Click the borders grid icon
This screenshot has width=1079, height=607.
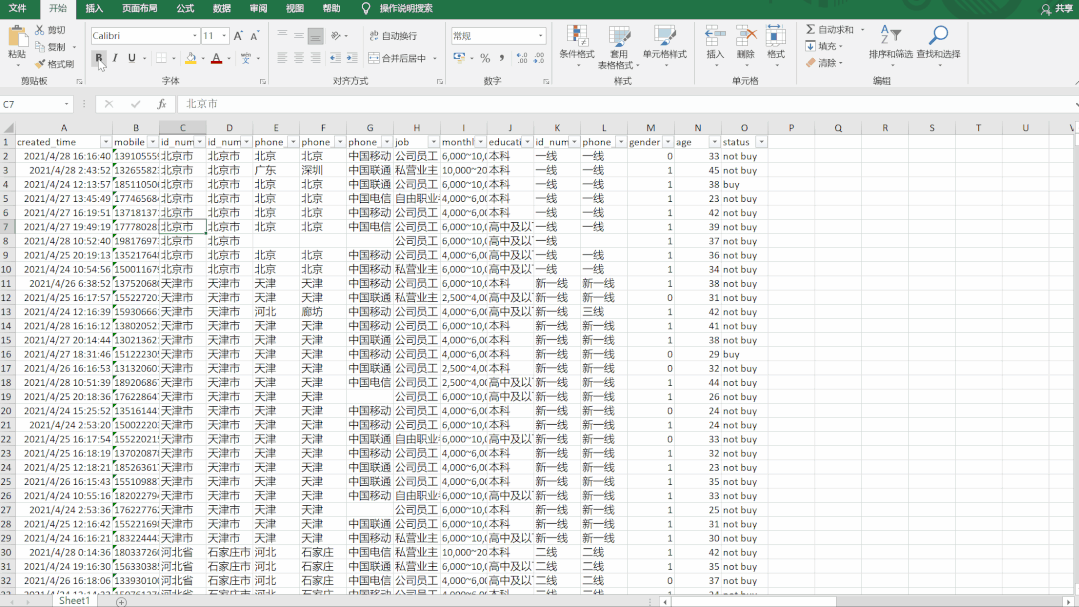(x=161, y=58)
